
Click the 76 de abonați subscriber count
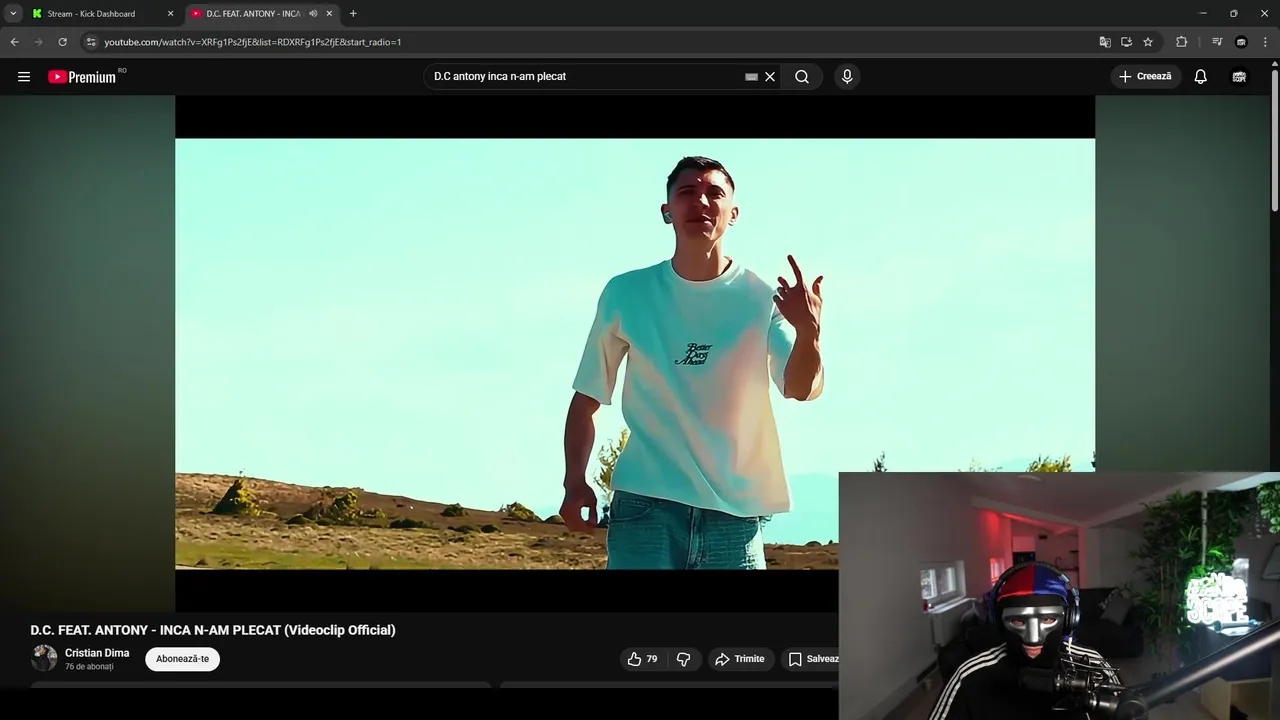click(89, 667)
